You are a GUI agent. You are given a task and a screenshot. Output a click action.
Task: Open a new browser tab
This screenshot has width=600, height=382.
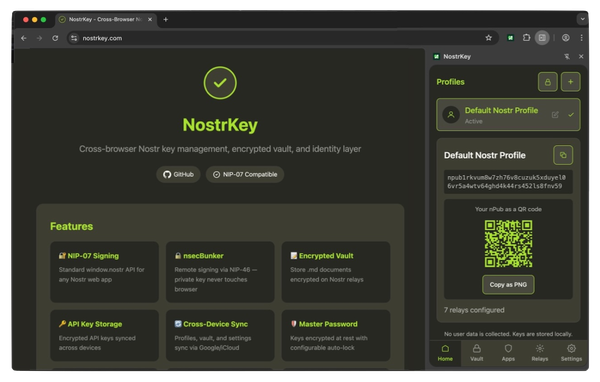pos(165,20)
